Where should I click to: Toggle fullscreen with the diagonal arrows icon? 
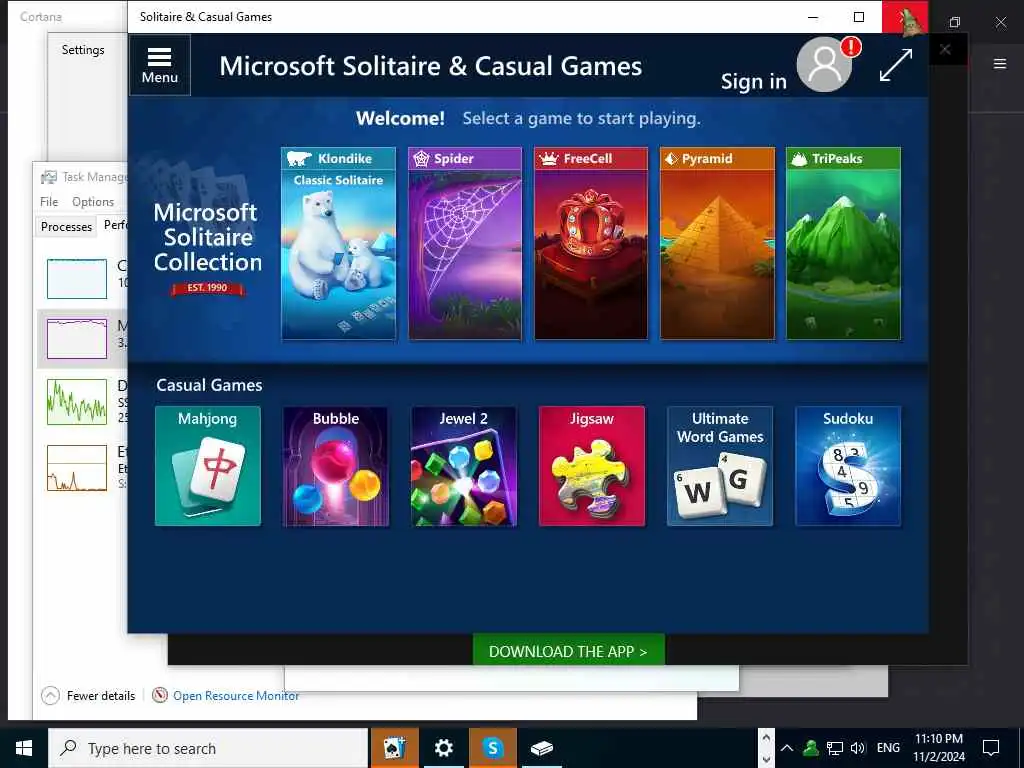click(x=895, y=65)
